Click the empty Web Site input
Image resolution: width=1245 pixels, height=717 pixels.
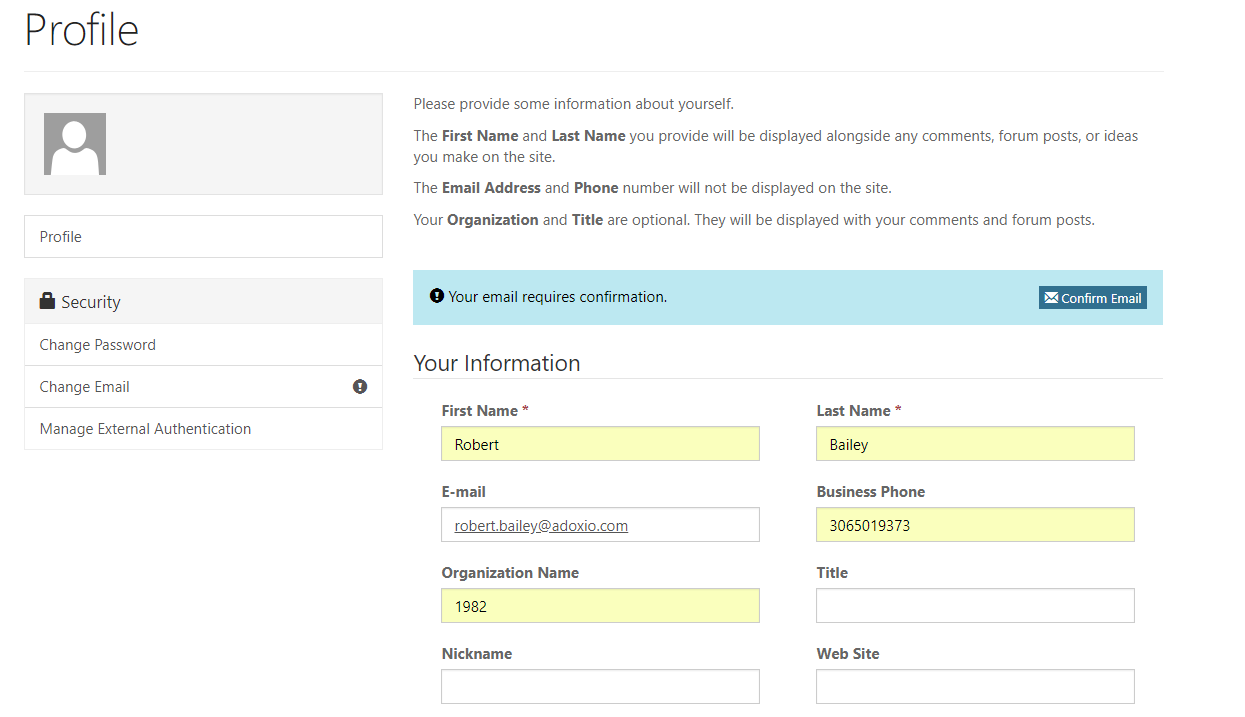975,687
